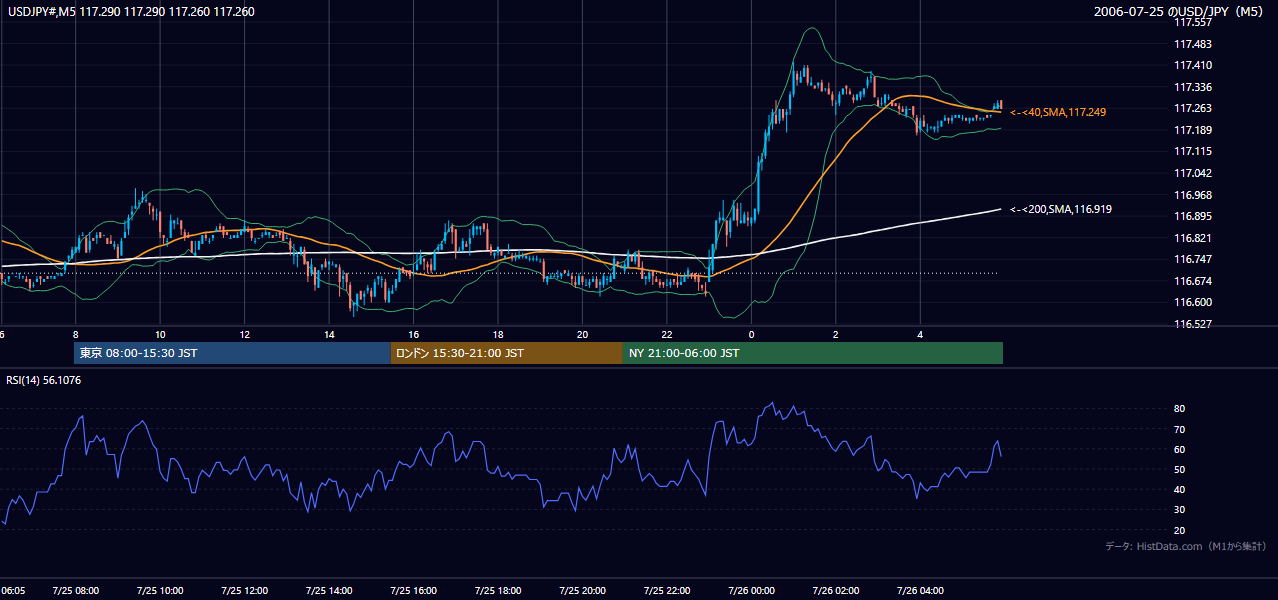Click price axis value 117.410
Screen dimensions: 1278x600
tap(1193, 66)
